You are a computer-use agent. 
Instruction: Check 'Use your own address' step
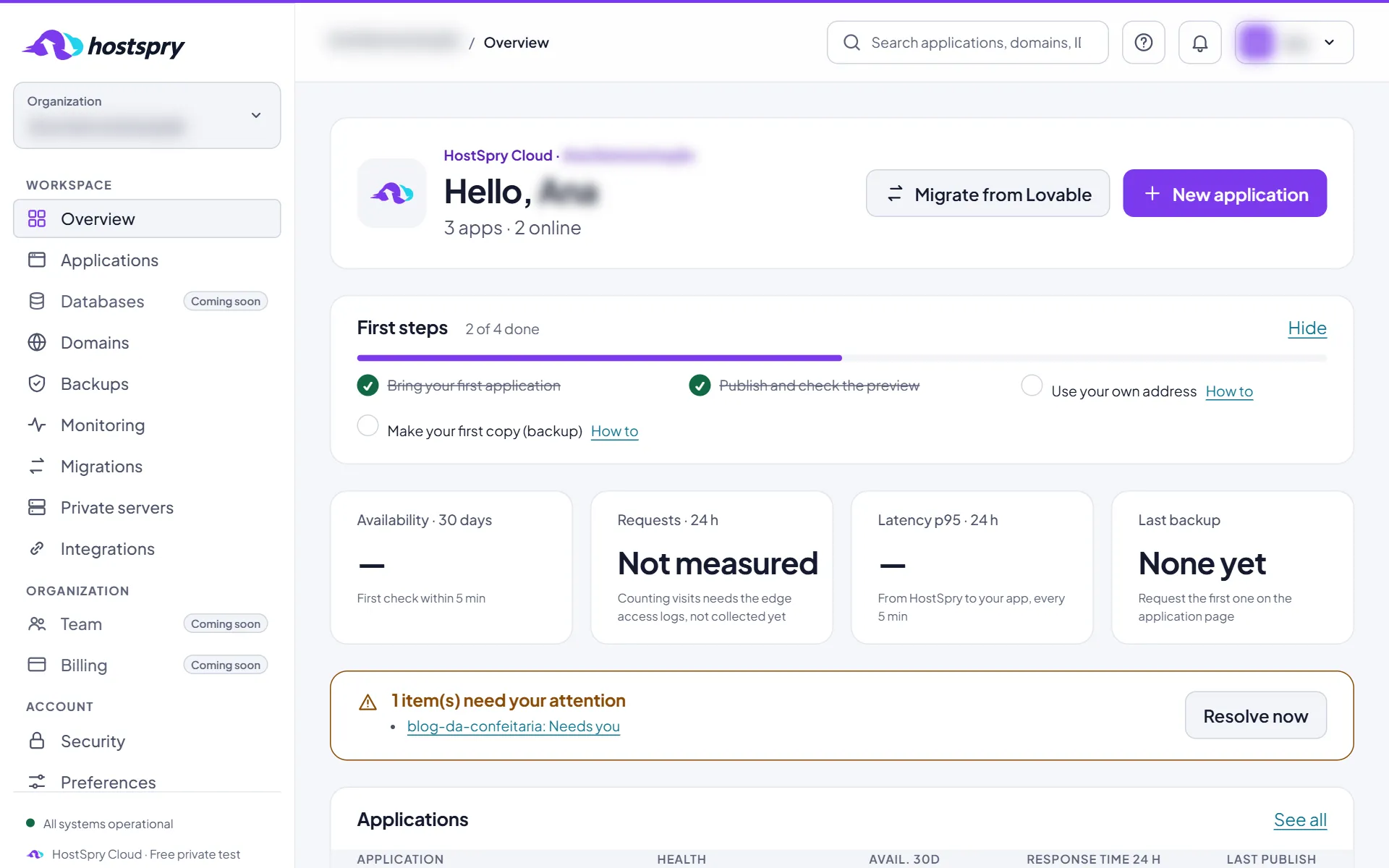[1032, 386]
